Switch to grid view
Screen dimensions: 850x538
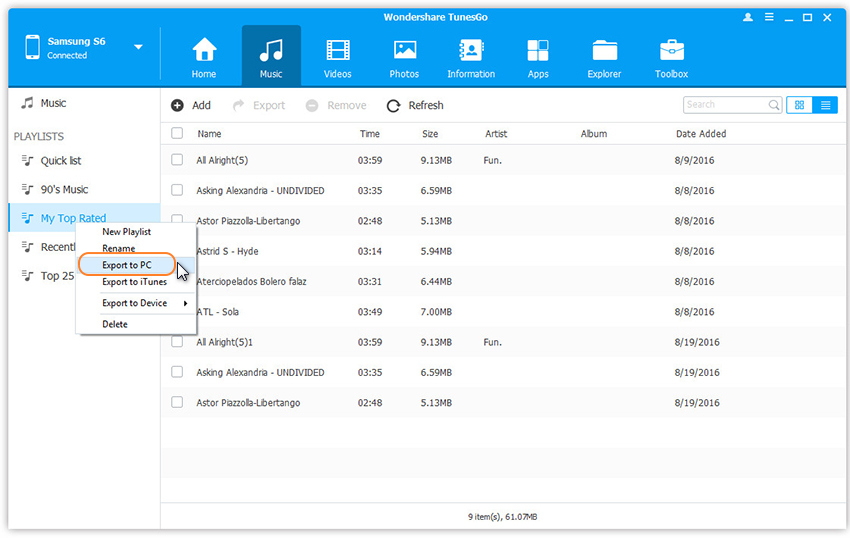[799, 105]
